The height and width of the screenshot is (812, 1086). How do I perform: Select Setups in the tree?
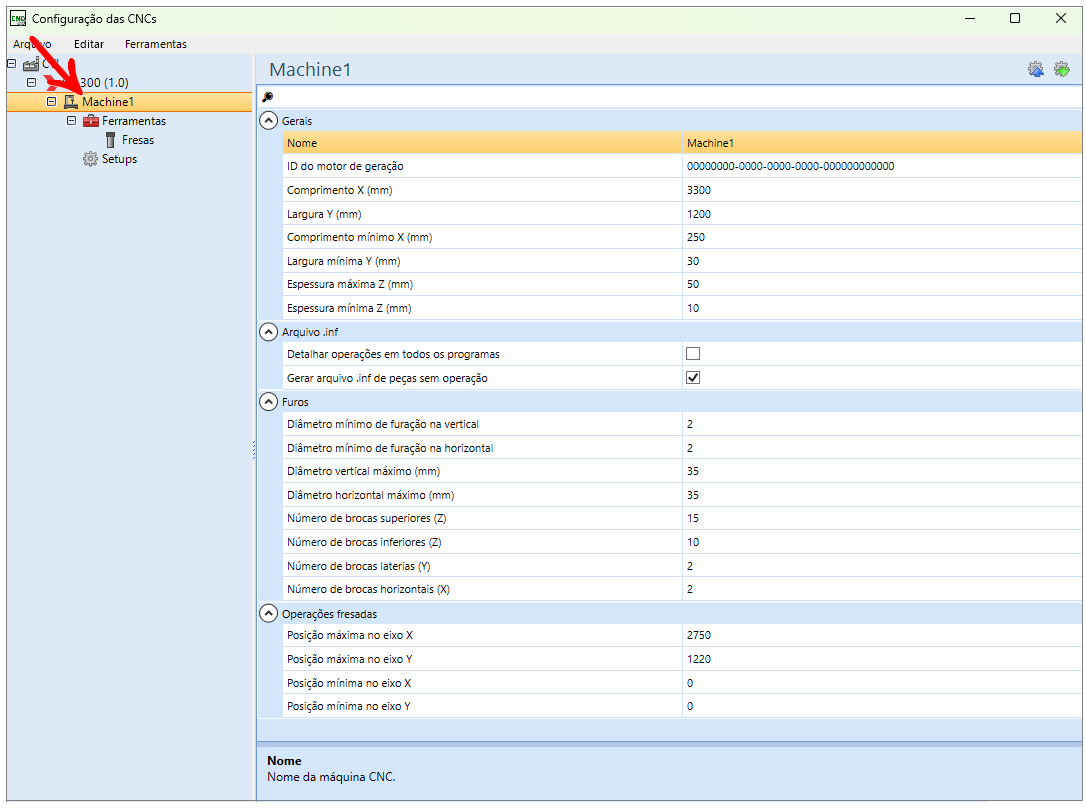coord(119,159)
